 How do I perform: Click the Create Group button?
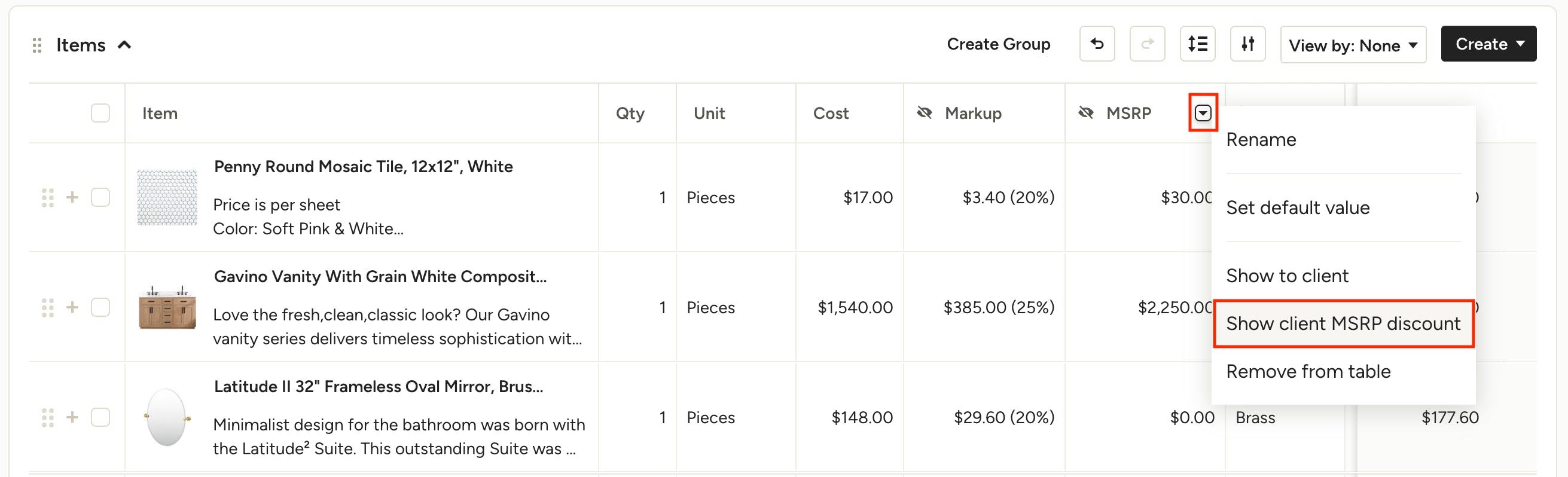pos(998,44)
